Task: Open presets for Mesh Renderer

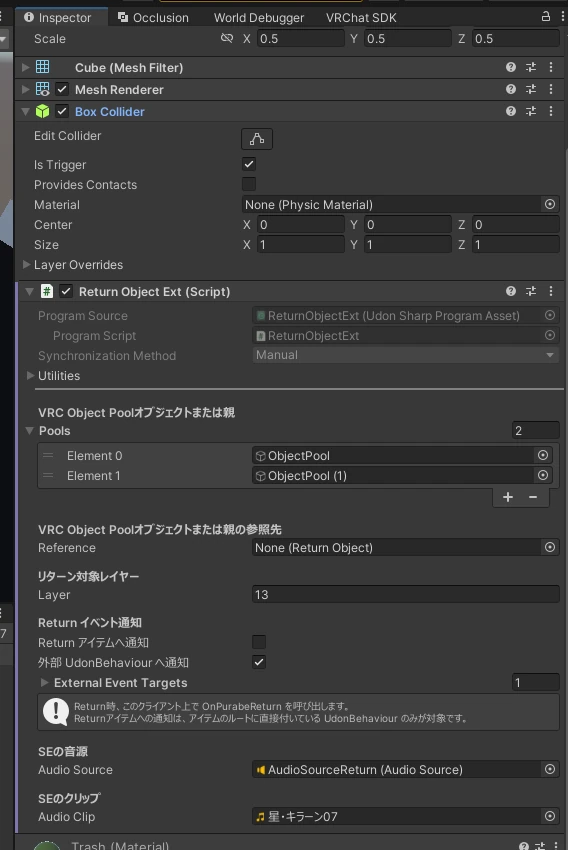Action: tap(531, 89)
